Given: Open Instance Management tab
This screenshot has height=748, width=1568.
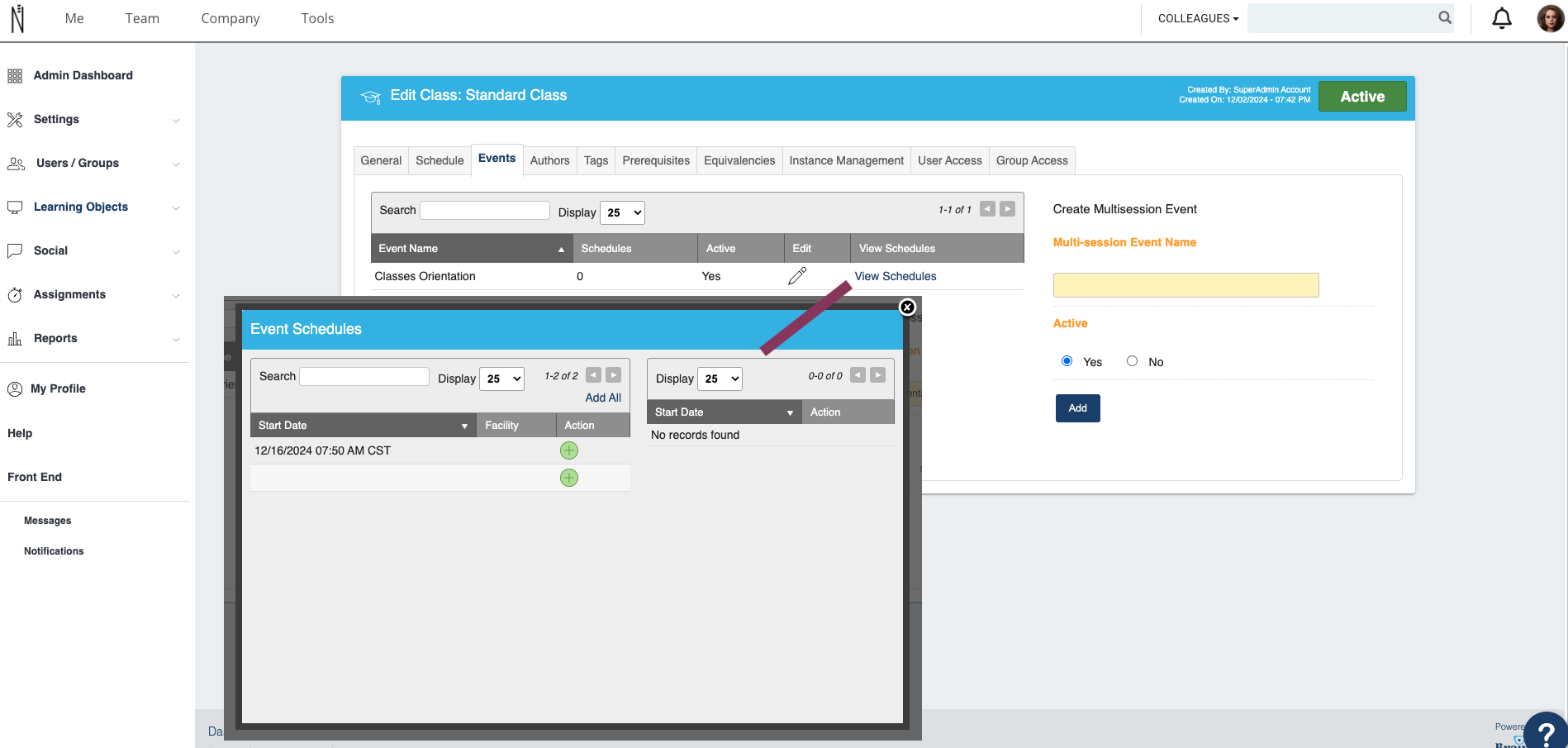Looking at the screenshot, I should (846, 160).
